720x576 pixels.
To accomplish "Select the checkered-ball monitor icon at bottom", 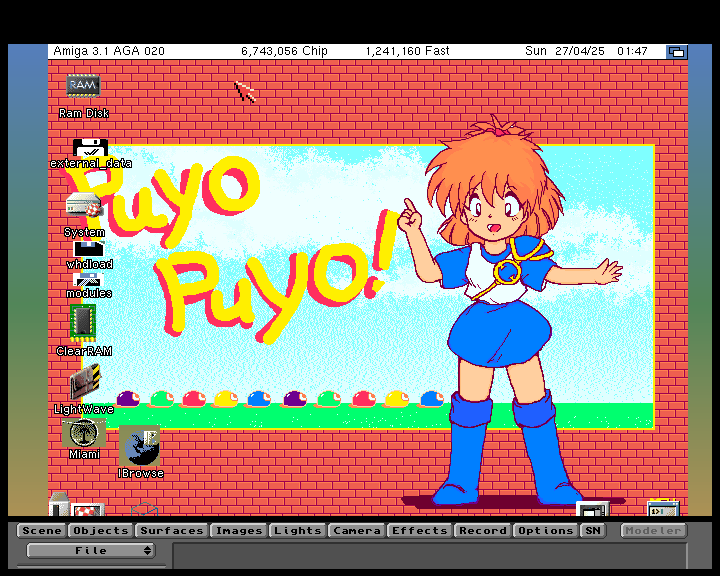I will [87, 510].
